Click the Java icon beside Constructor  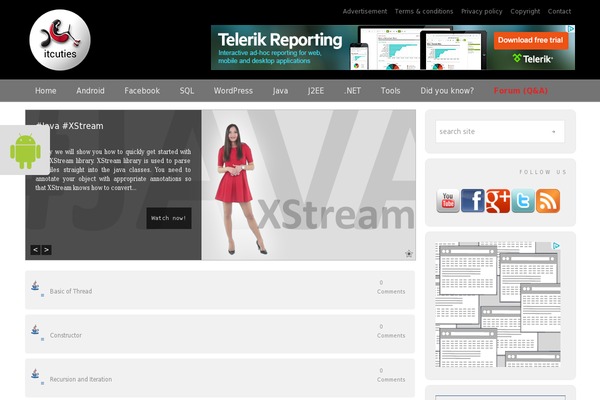coord(35,330)
